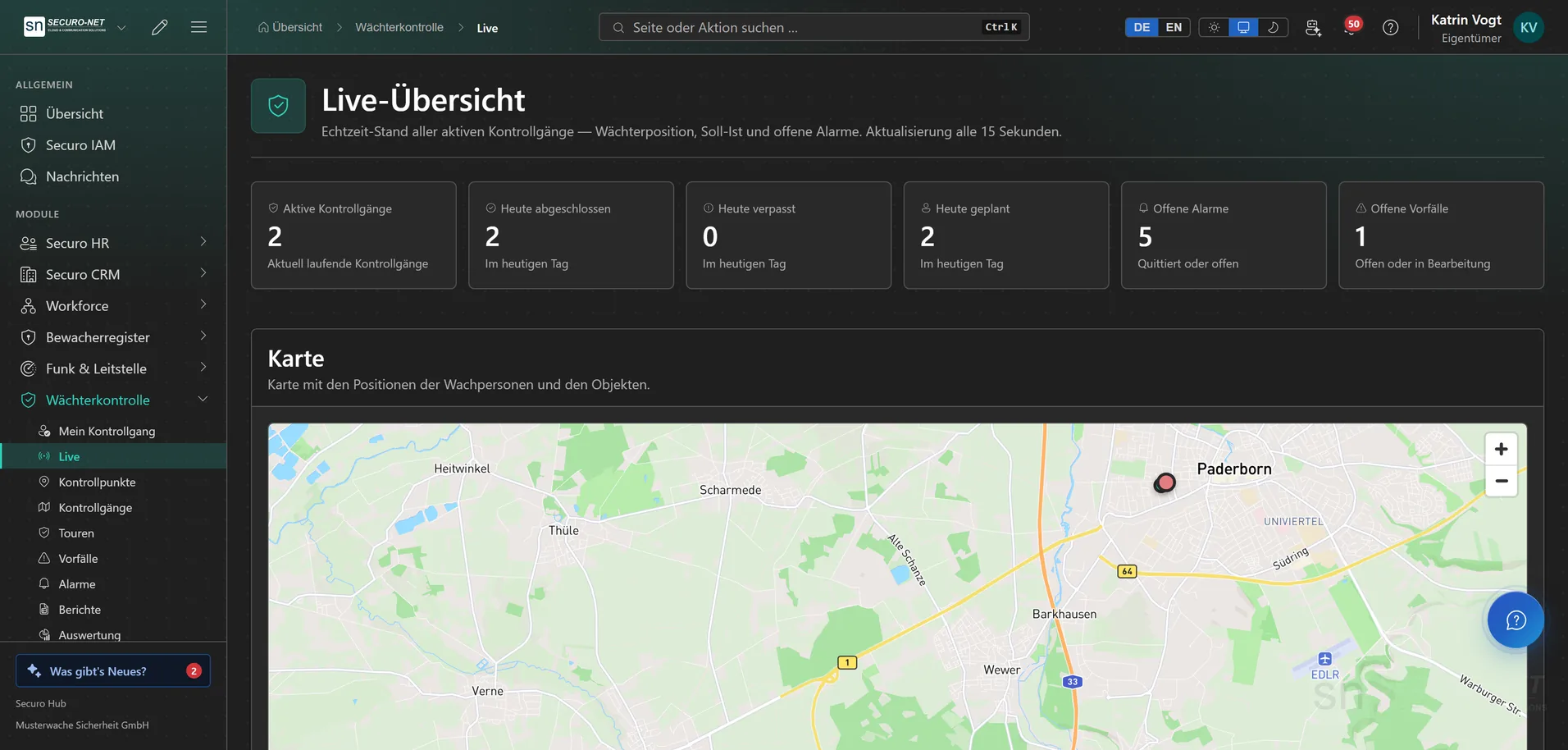Open Vorfälle submenu item
1568x750 pixels.
pos(113,558)
